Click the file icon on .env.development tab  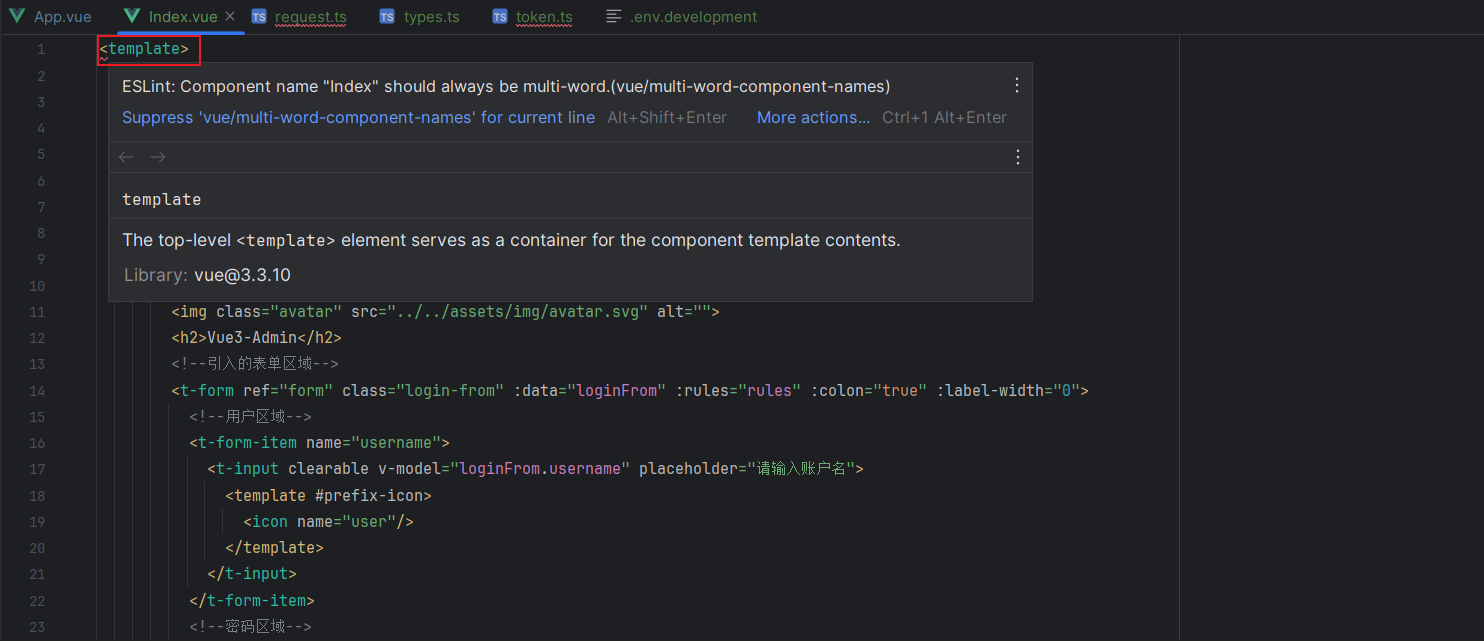click(x=614, y=17)
